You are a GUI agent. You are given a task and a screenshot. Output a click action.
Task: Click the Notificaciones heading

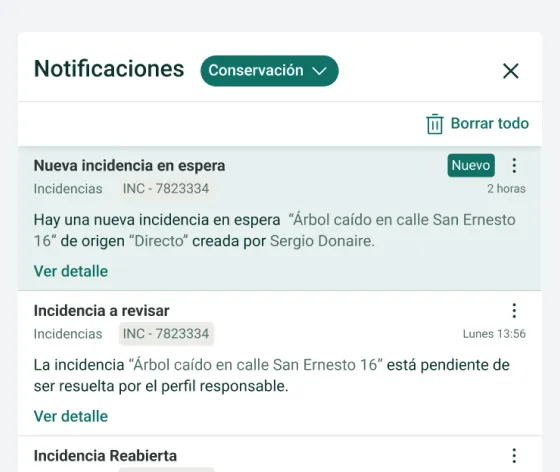109,69
